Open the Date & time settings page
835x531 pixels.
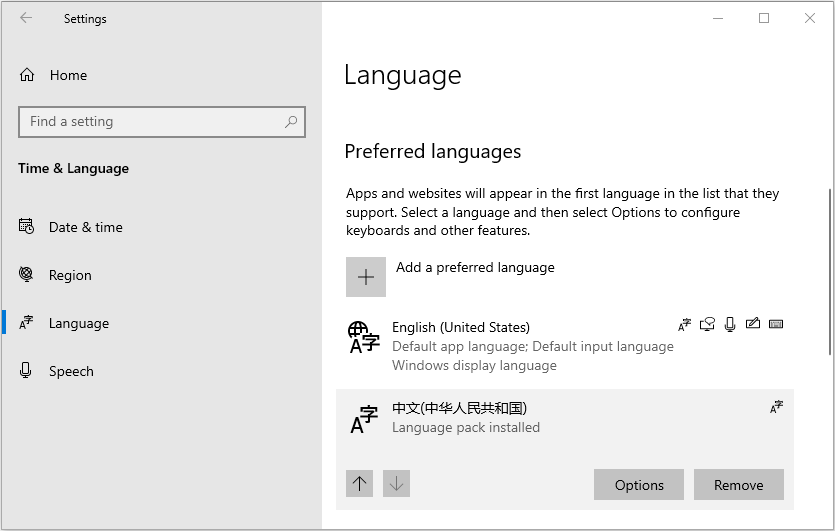tap(85, 227)
